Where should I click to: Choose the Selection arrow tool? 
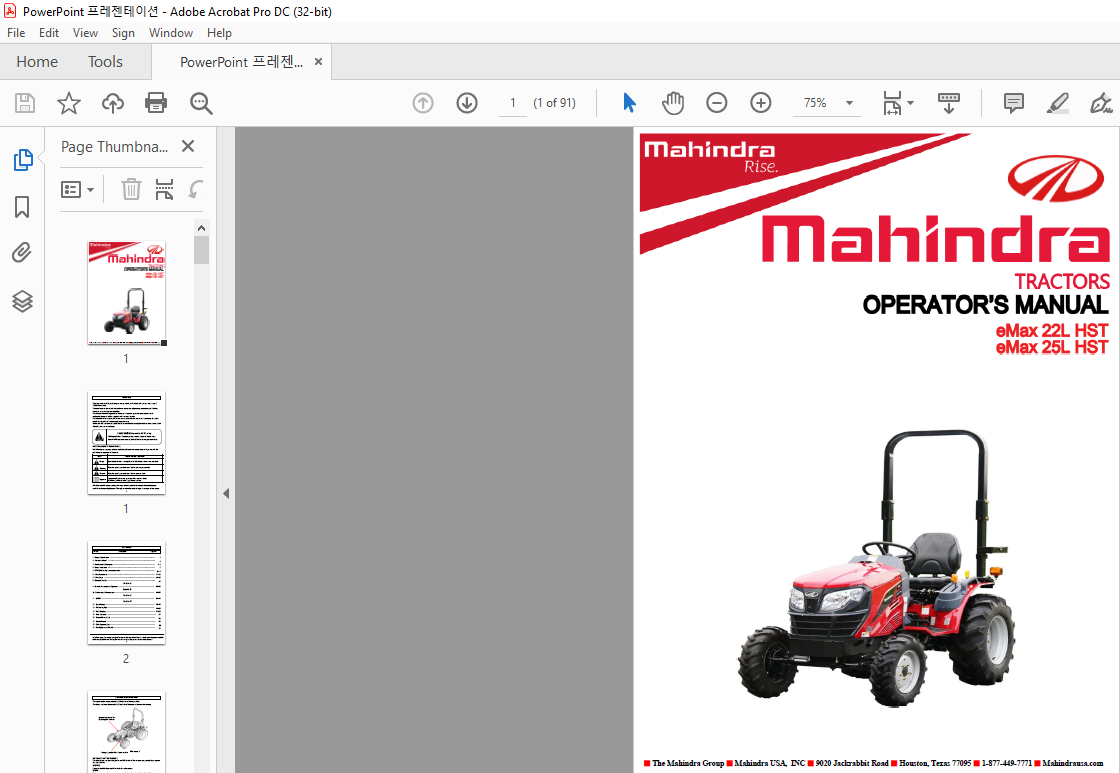pos(629,103)
